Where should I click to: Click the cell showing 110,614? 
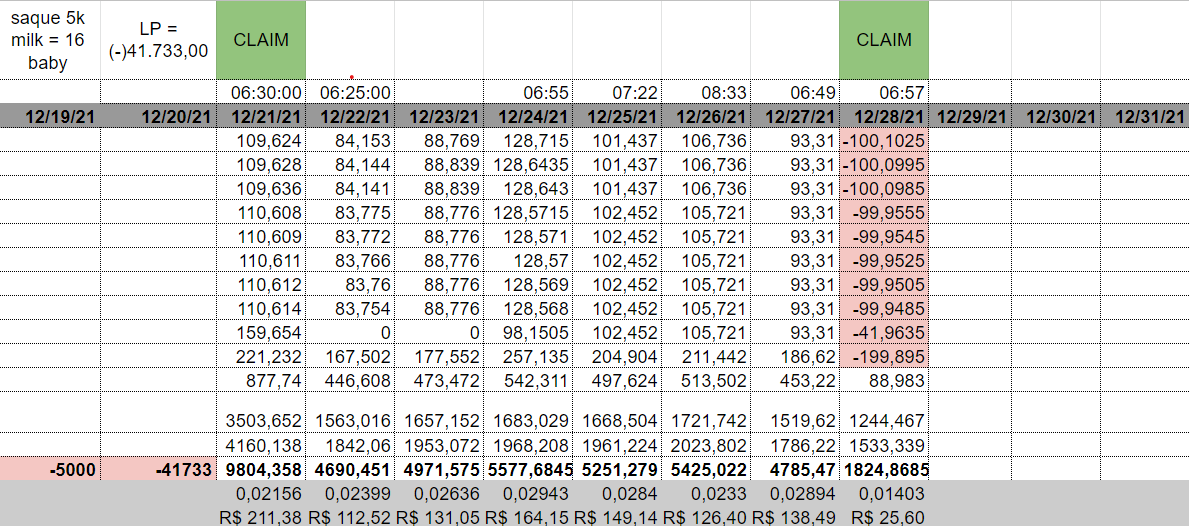261,308
